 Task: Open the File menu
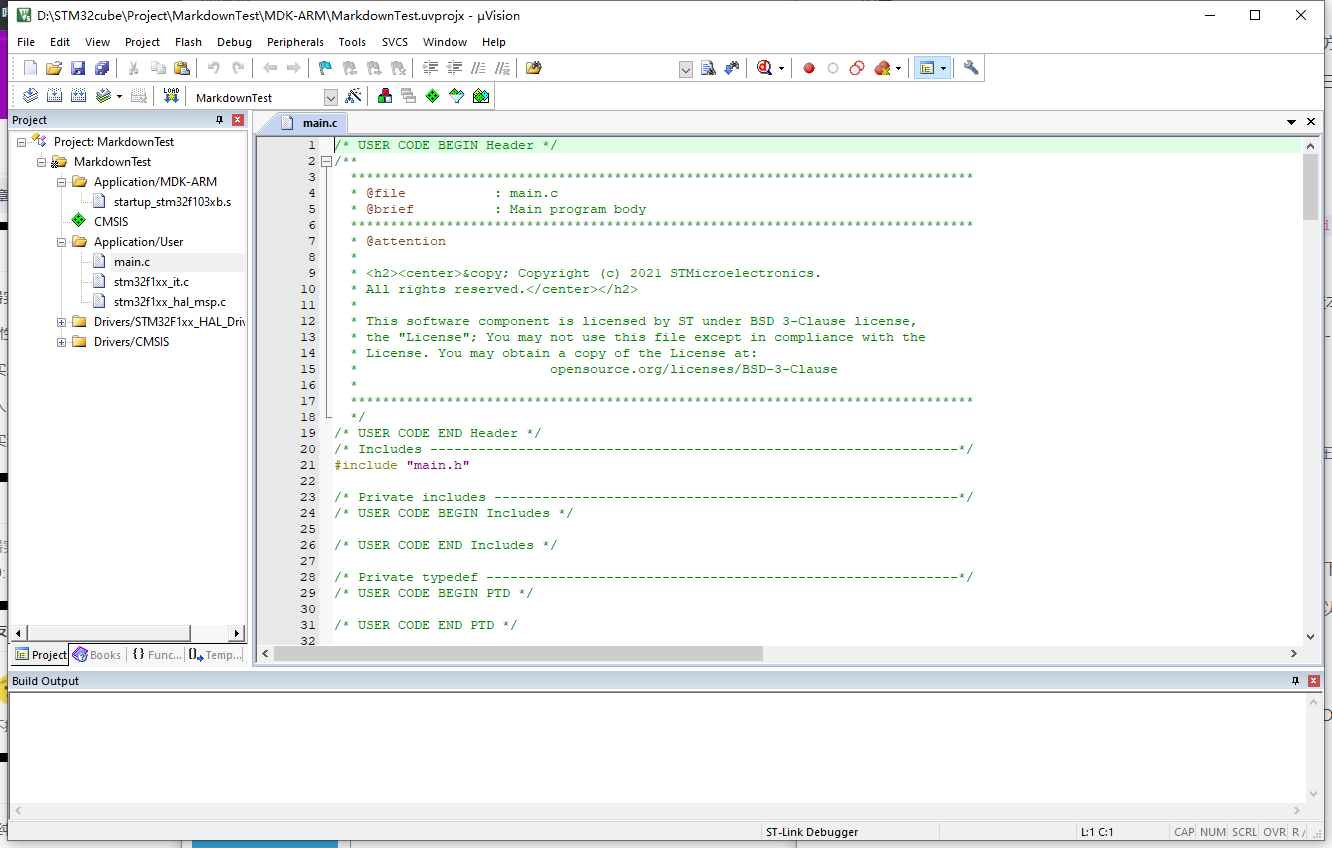tap(26, 42)
